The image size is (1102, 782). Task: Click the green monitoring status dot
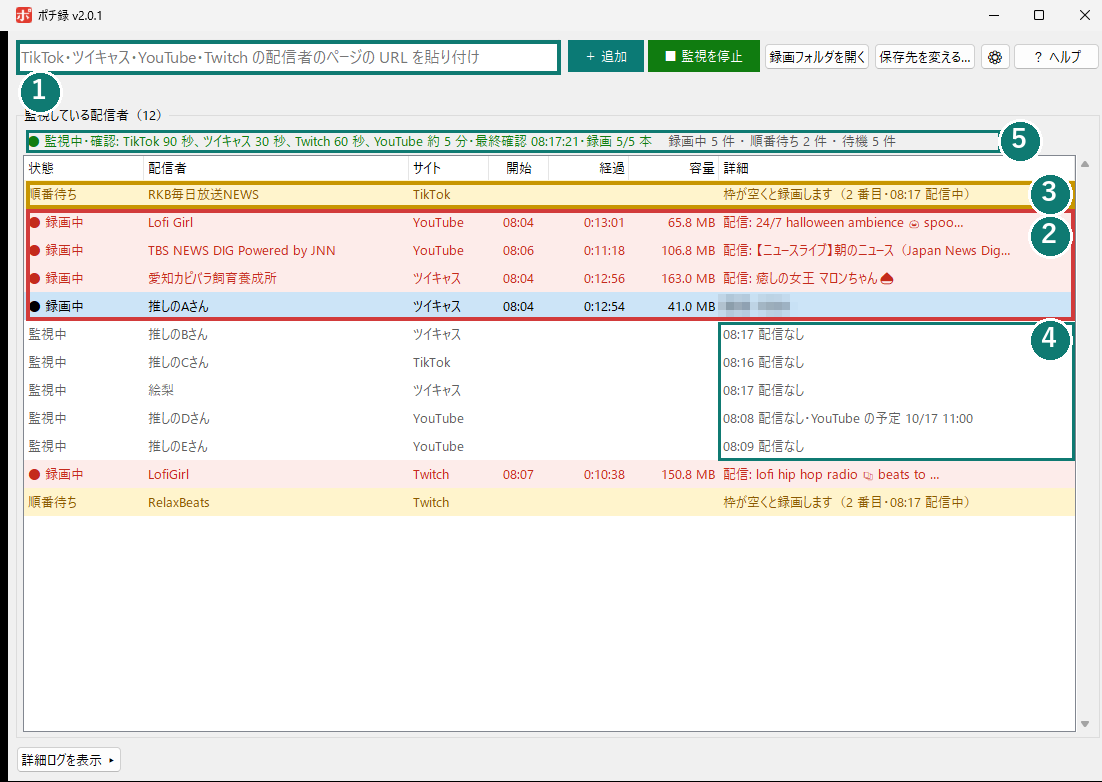coord(34,142)
